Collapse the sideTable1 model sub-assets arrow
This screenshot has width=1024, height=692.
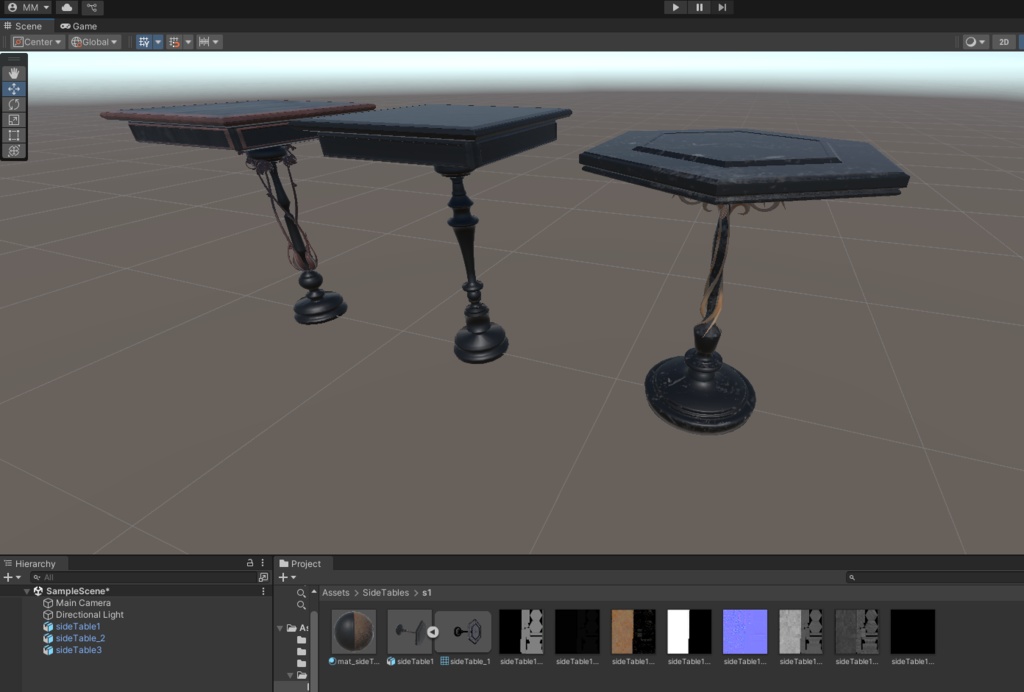coord(433,632)
